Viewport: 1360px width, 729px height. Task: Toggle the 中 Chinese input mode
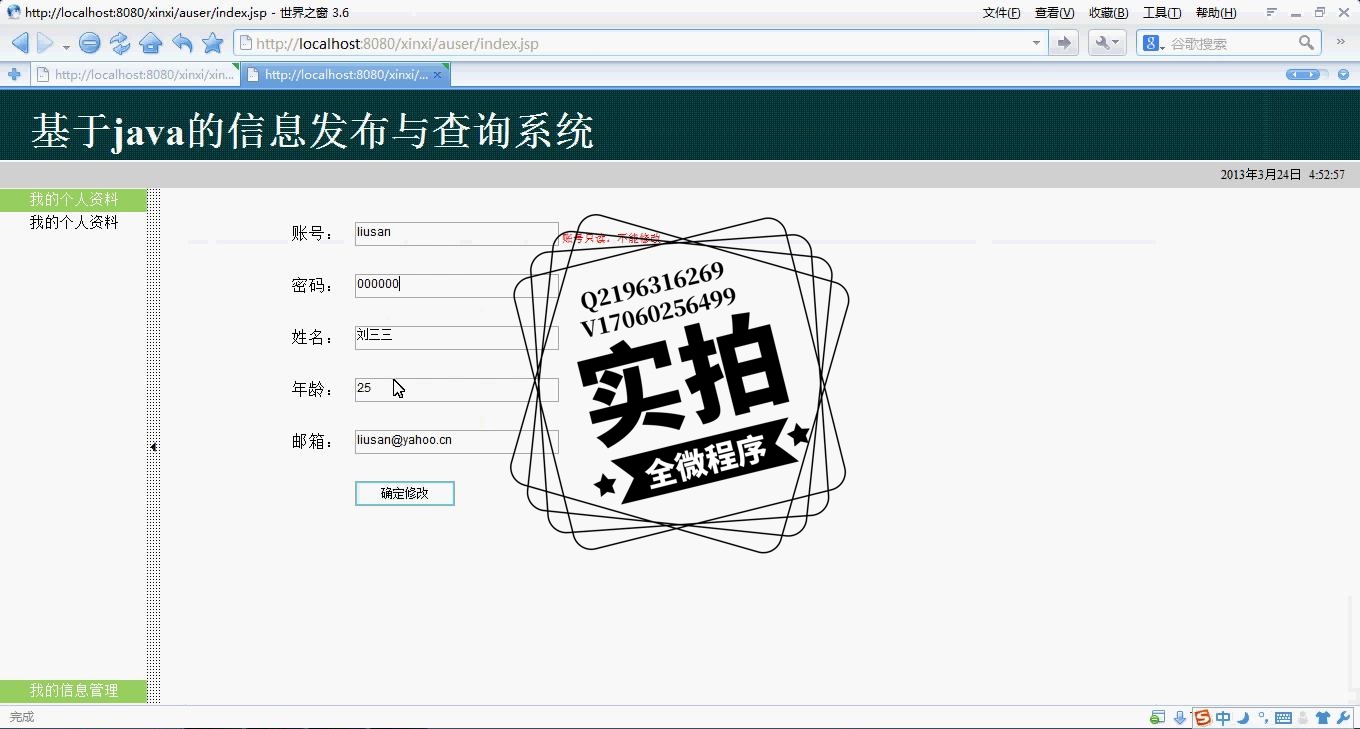[x=1223, y=717]
